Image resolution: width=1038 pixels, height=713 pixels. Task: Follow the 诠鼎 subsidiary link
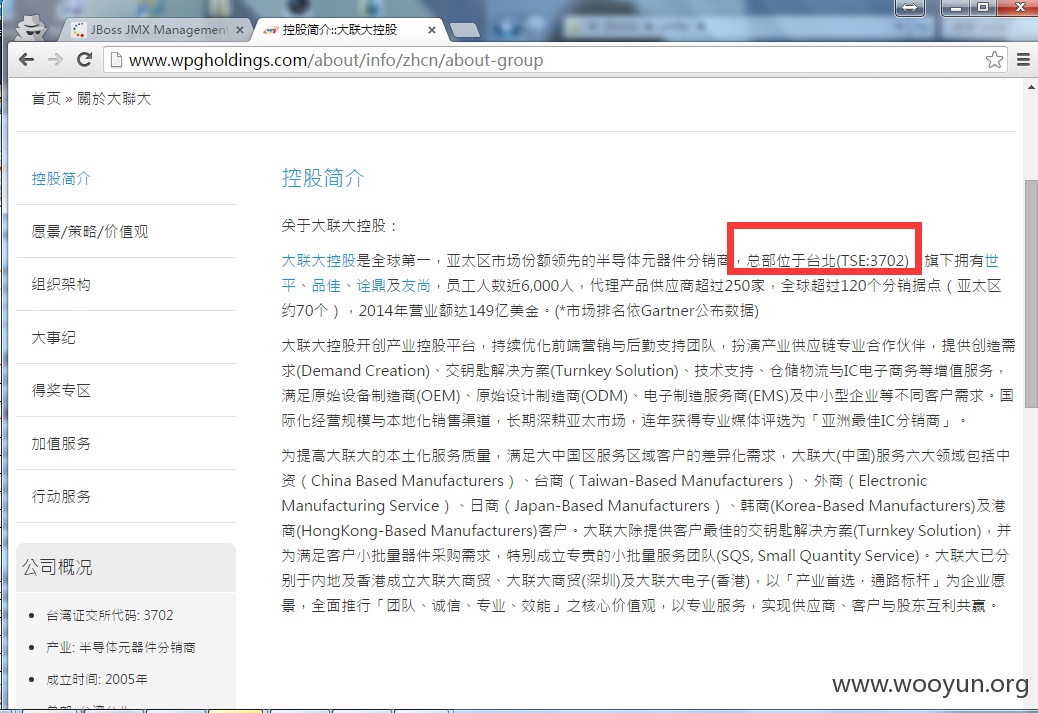371,285
